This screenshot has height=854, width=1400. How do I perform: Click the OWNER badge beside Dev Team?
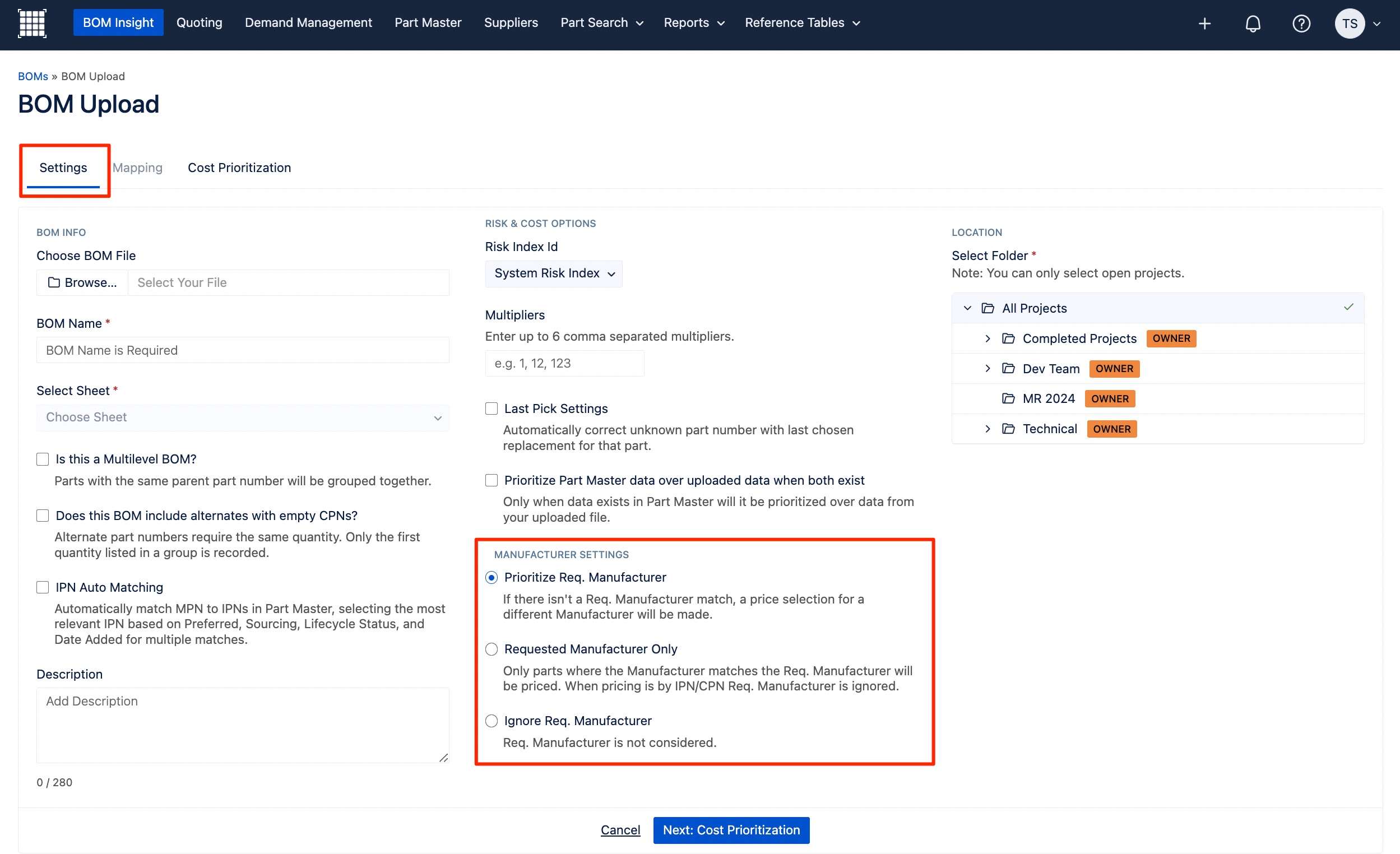pyautogui.click(x=1114, y=368)
